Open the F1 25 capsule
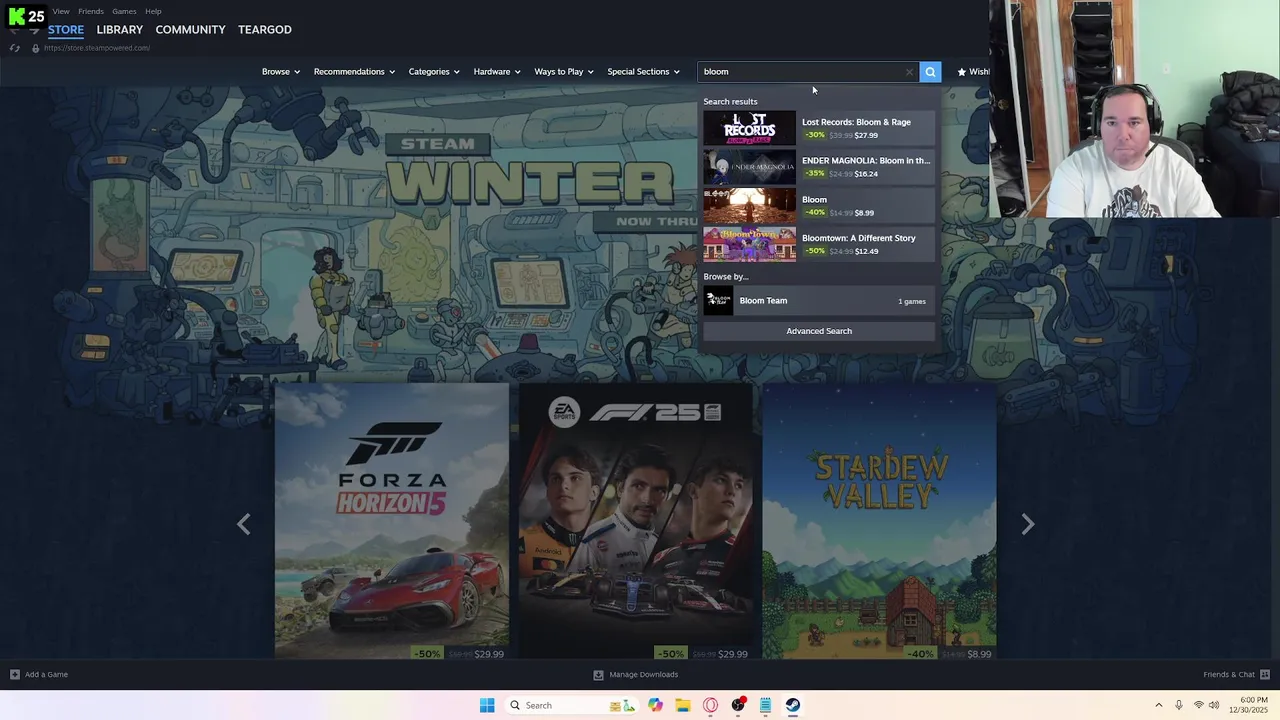The image size is (1280, 720). coord(635,522)
